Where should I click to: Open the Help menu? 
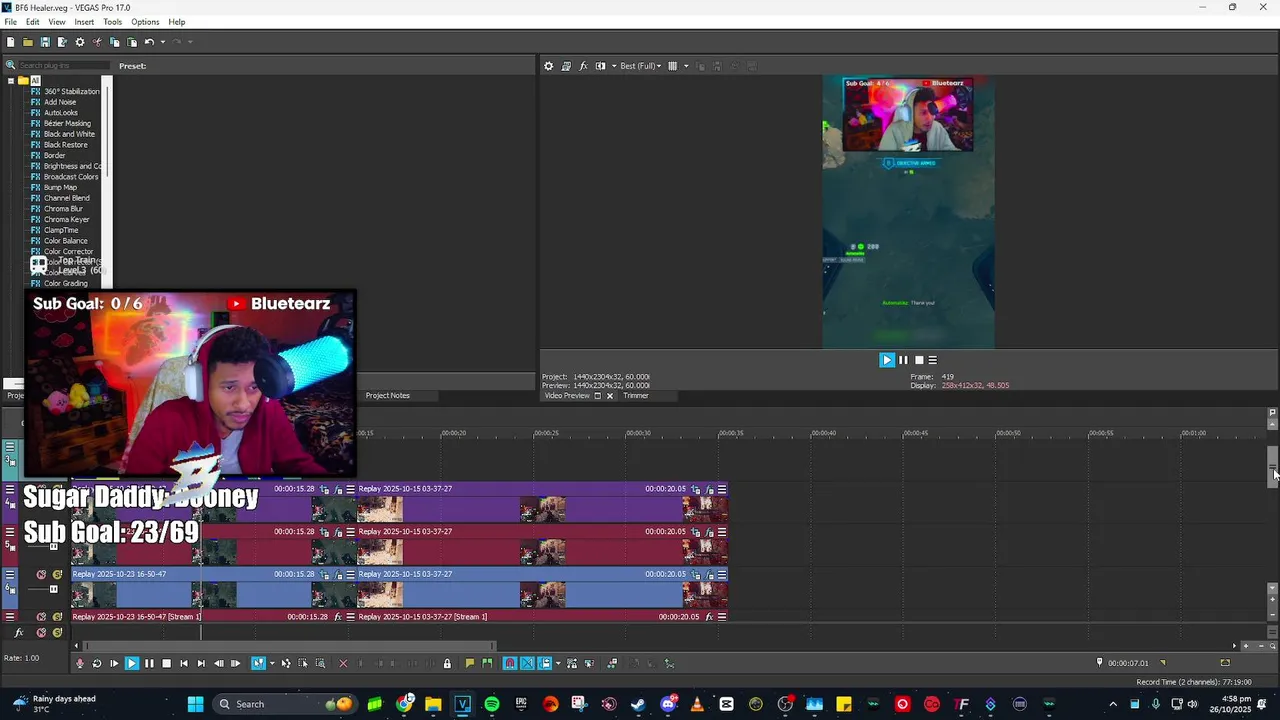click(177, 22)
